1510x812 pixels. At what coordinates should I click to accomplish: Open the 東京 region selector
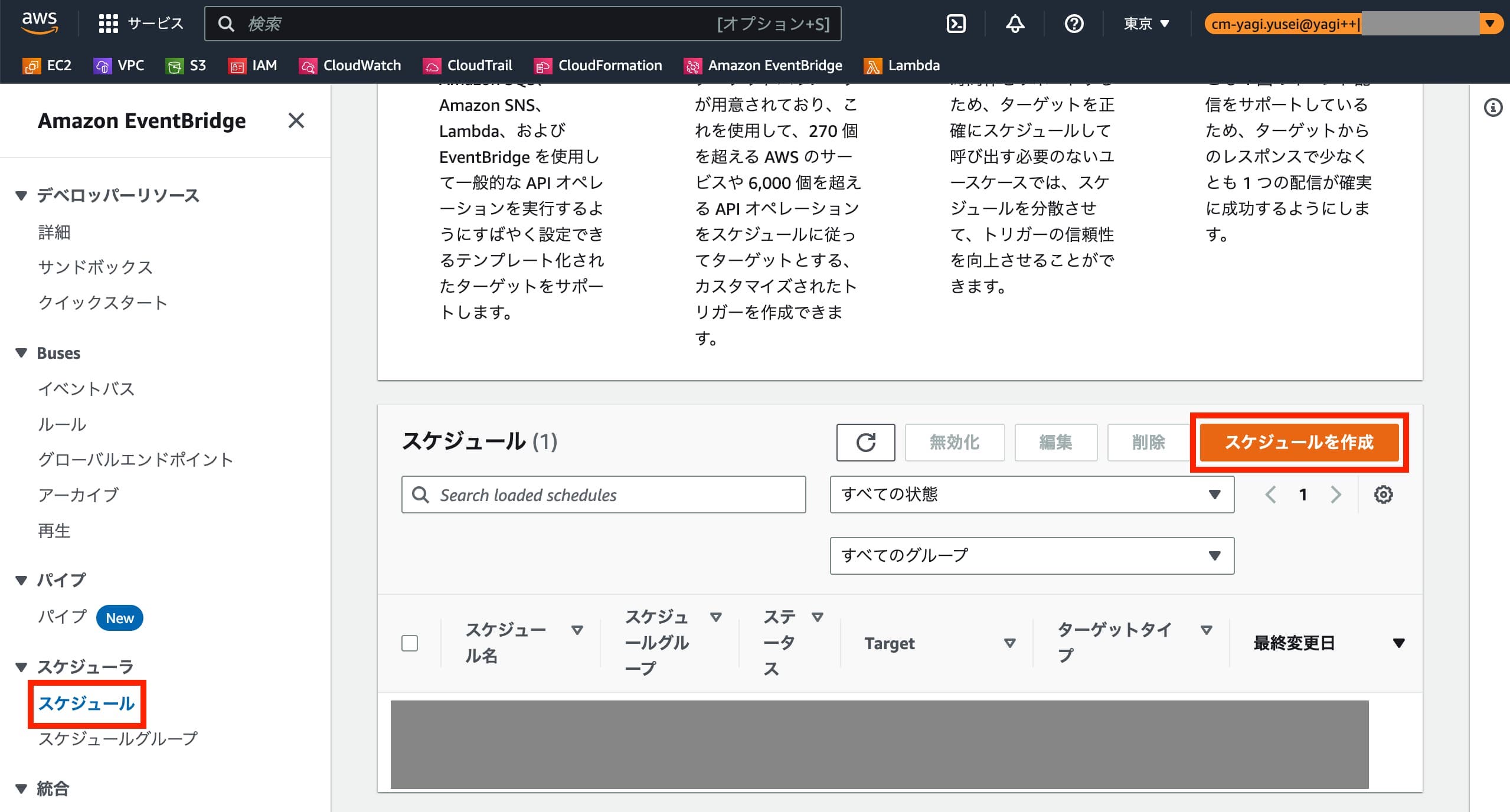[1146, 24]
